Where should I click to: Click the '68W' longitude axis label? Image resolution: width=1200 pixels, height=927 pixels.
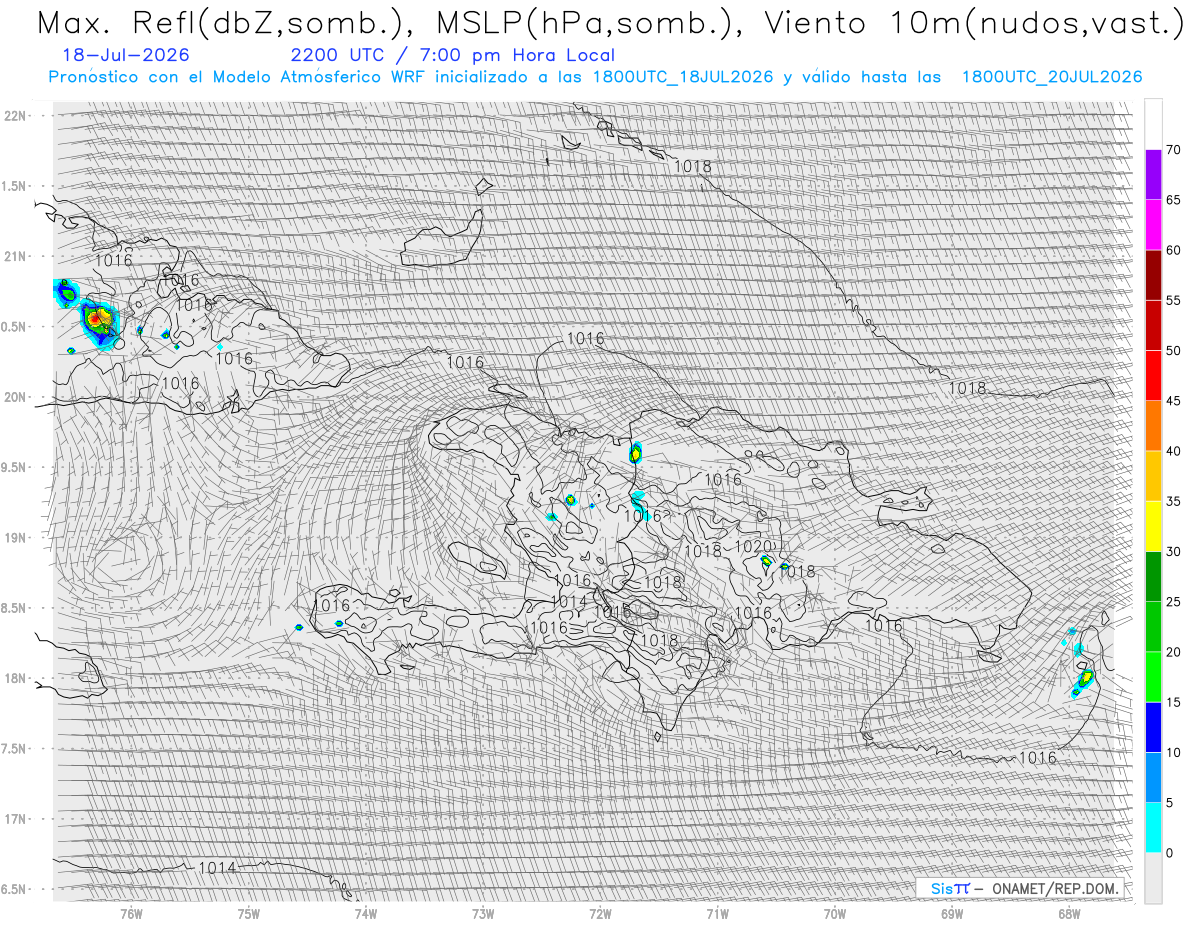(1069, 913)
